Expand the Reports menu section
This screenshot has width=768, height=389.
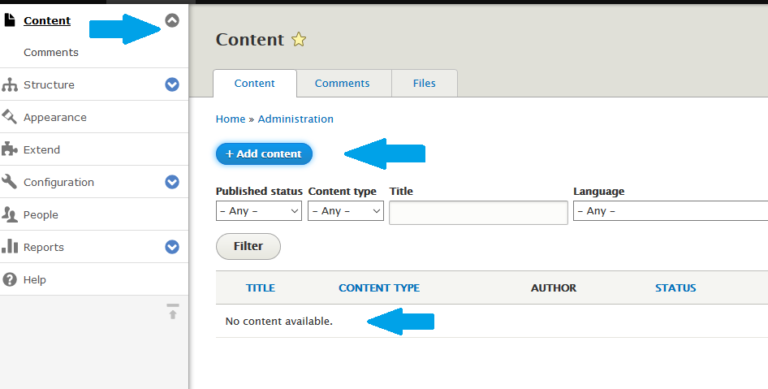[172, 247]
